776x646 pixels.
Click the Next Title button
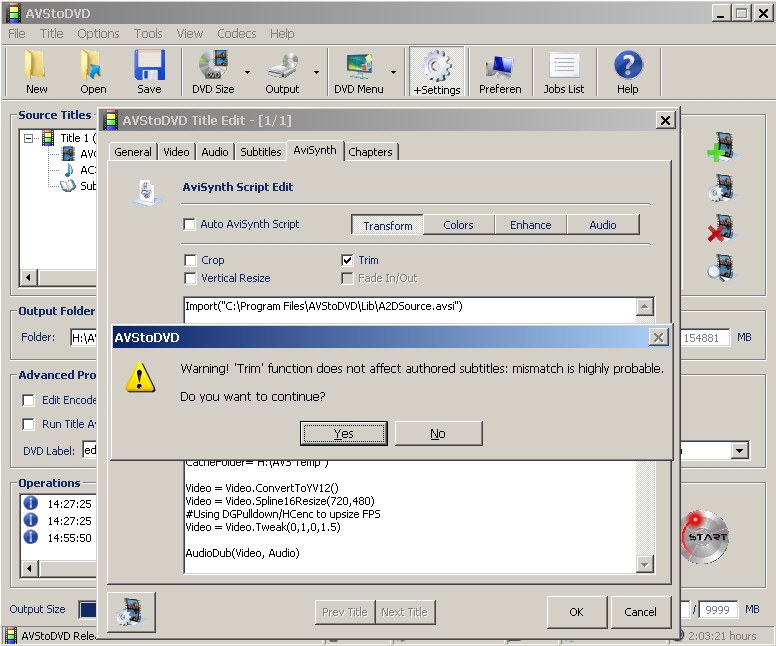click(x=405, y=612)
